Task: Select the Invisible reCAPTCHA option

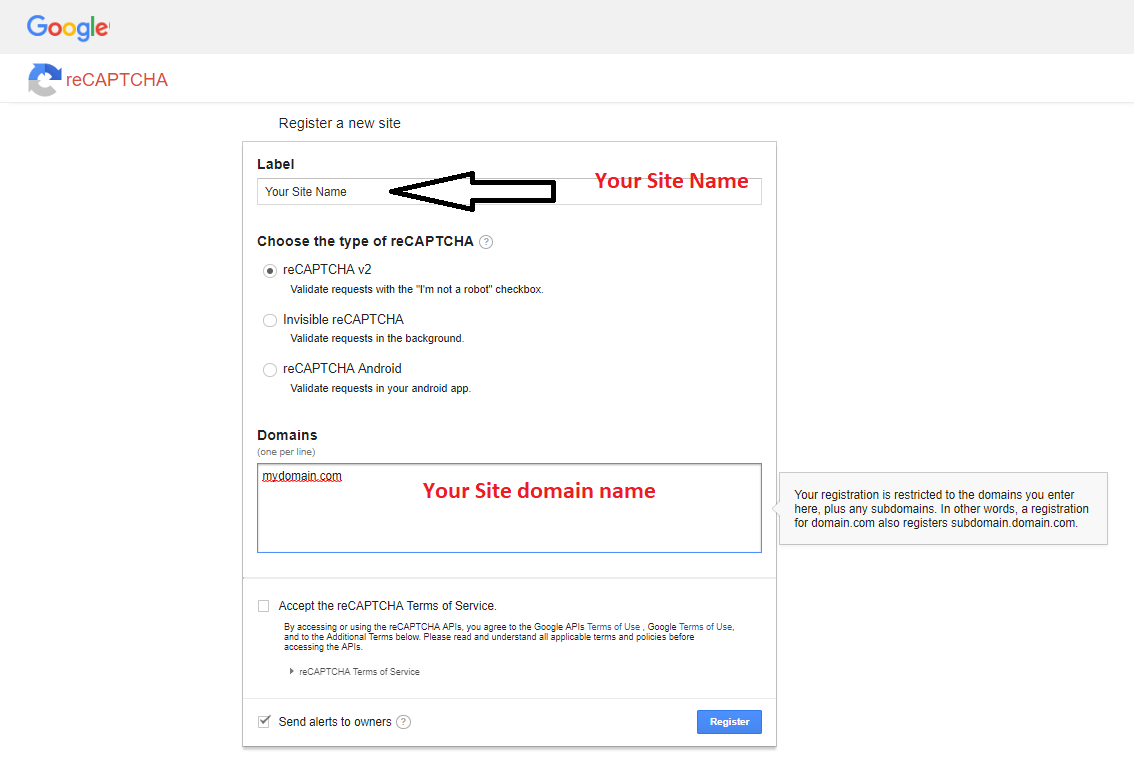Action: [x=270, y=320]
